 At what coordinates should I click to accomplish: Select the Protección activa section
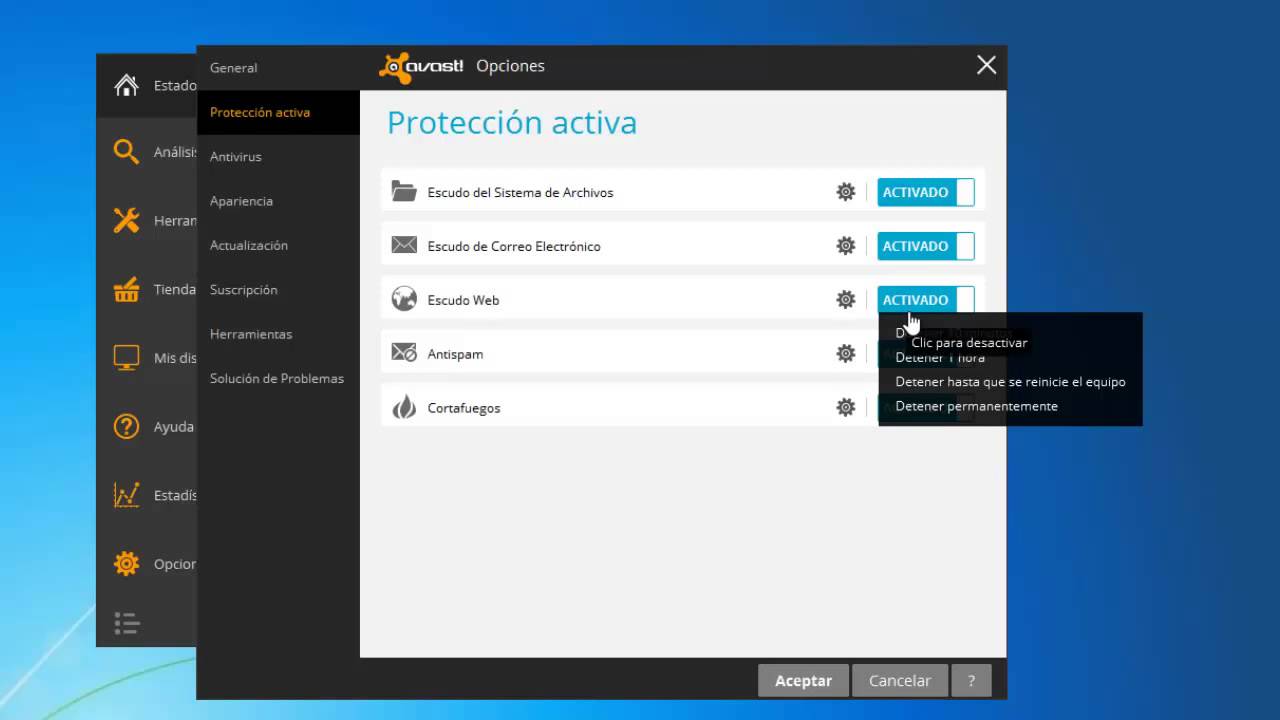point(278,112)
